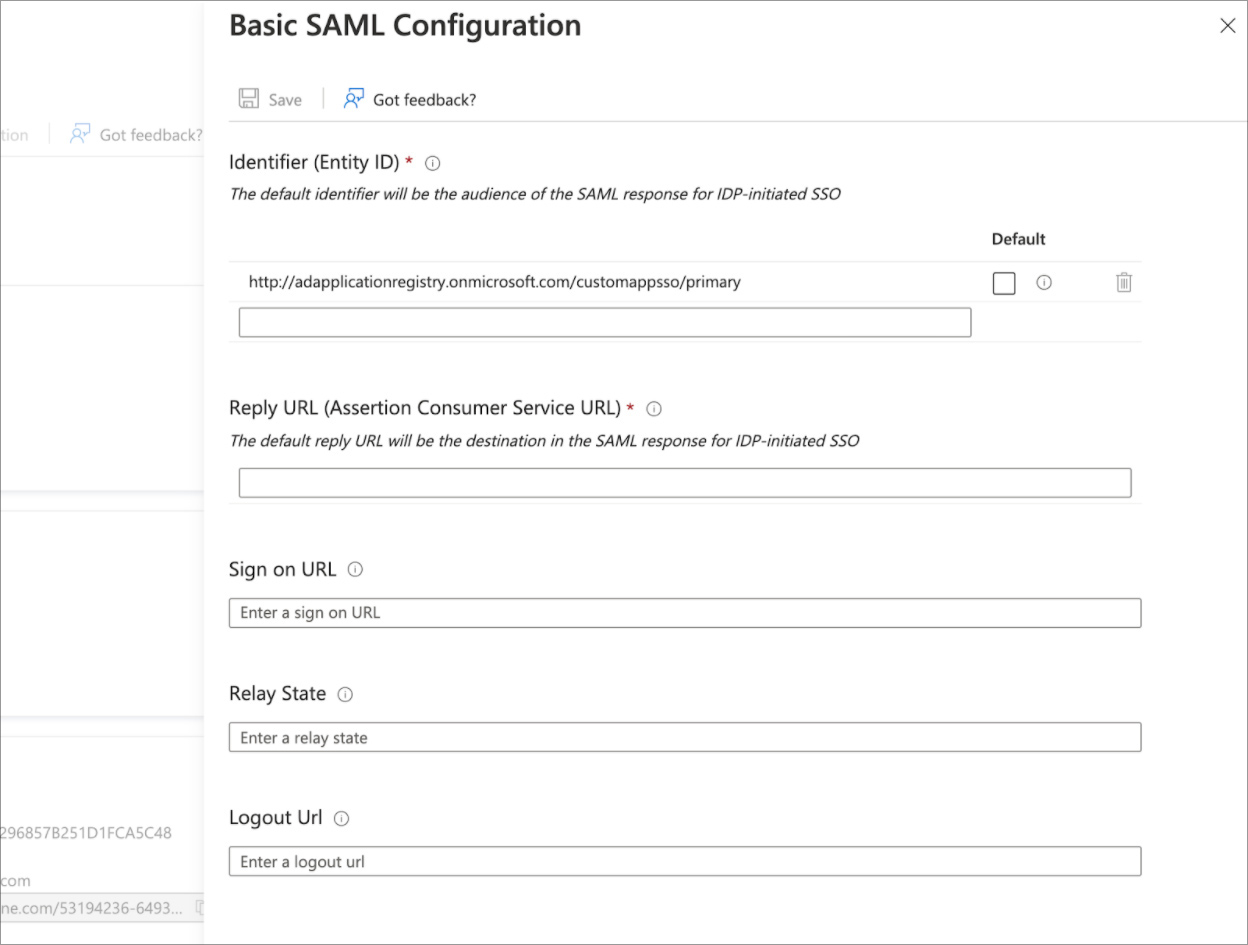Select the primary identifier URL text

tap(494, 282)
